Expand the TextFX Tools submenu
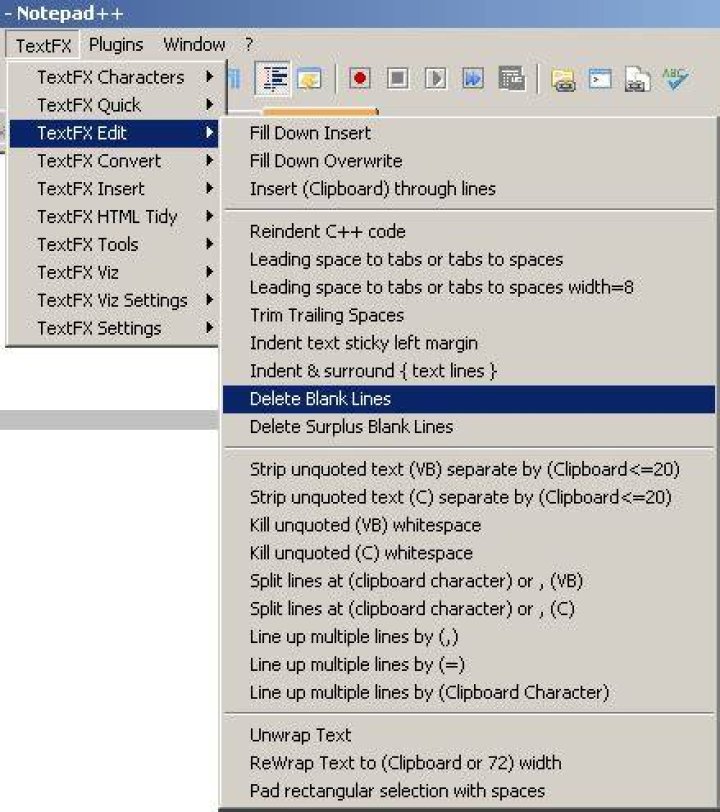Image resolution: width=720 pixels, height=812 pixels. point(114,244)
